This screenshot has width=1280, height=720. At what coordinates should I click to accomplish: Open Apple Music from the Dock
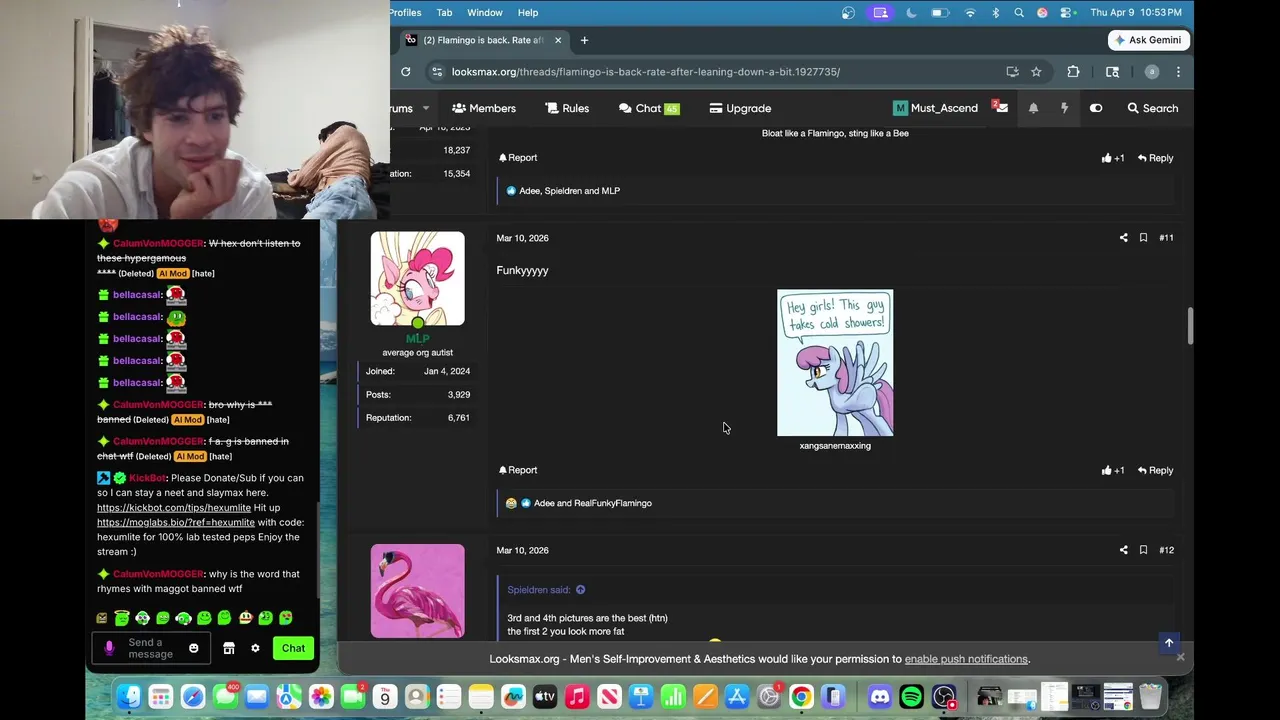click(x=577, y=697)
